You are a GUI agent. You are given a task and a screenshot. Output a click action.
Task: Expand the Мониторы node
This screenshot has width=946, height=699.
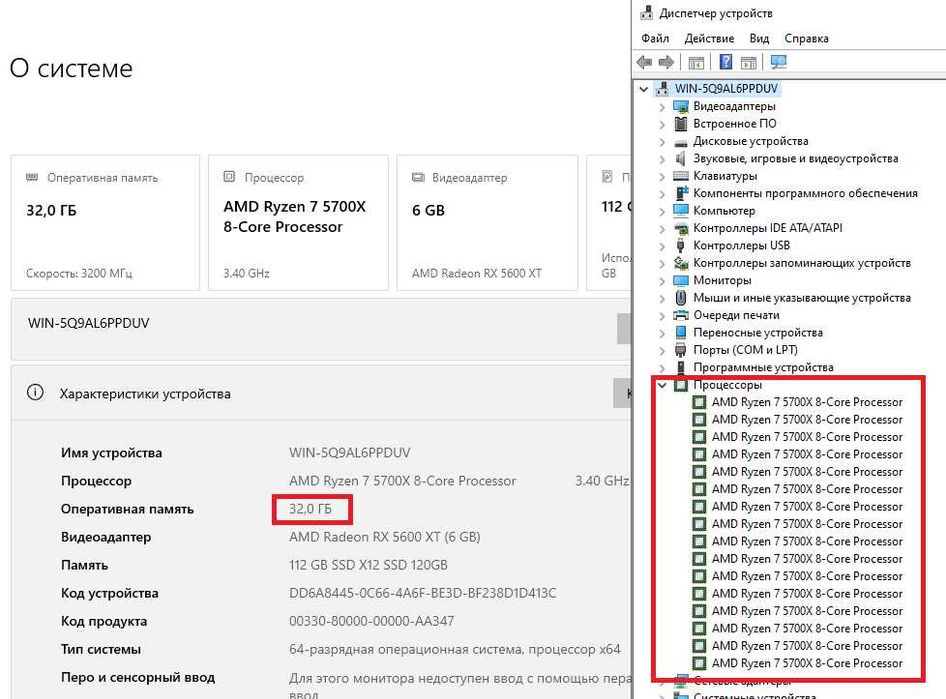click(x=662, y=281)
